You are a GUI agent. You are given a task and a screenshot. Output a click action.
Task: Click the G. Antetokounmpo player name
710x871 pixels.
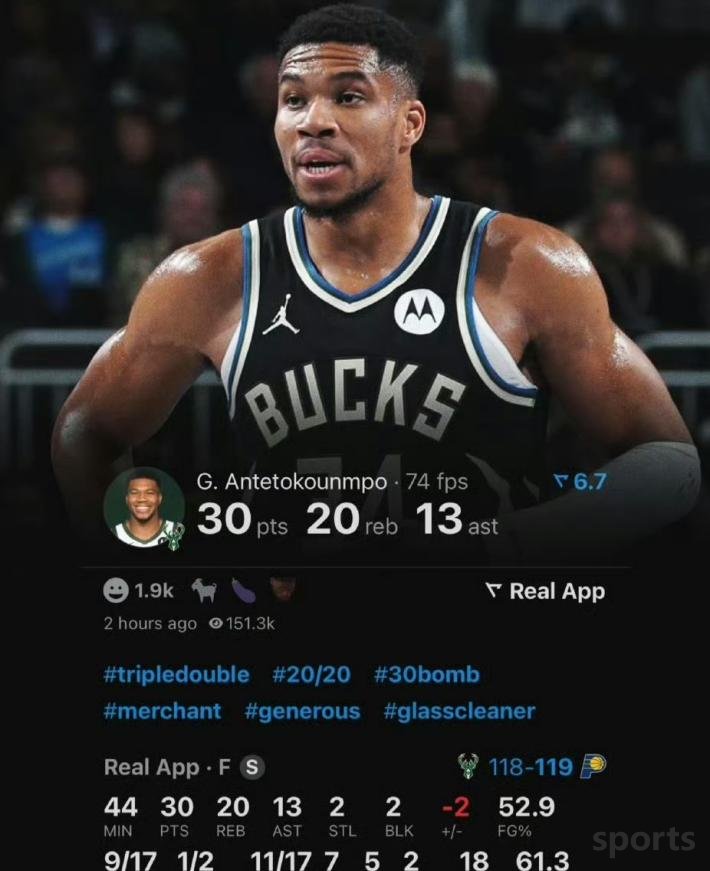292,482
